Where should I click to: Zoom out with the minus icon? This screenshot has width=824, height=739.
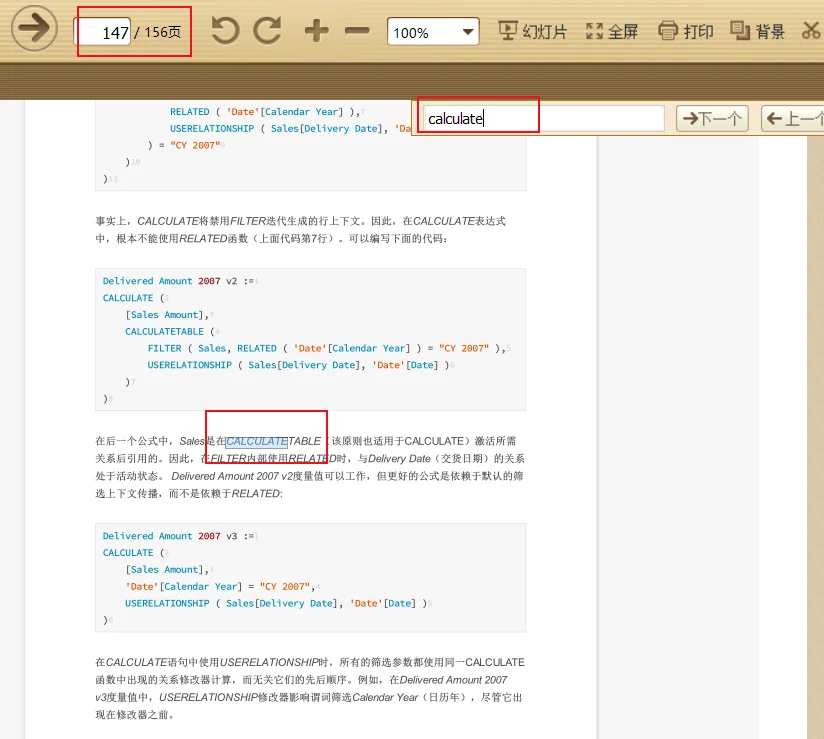(357, 30)
